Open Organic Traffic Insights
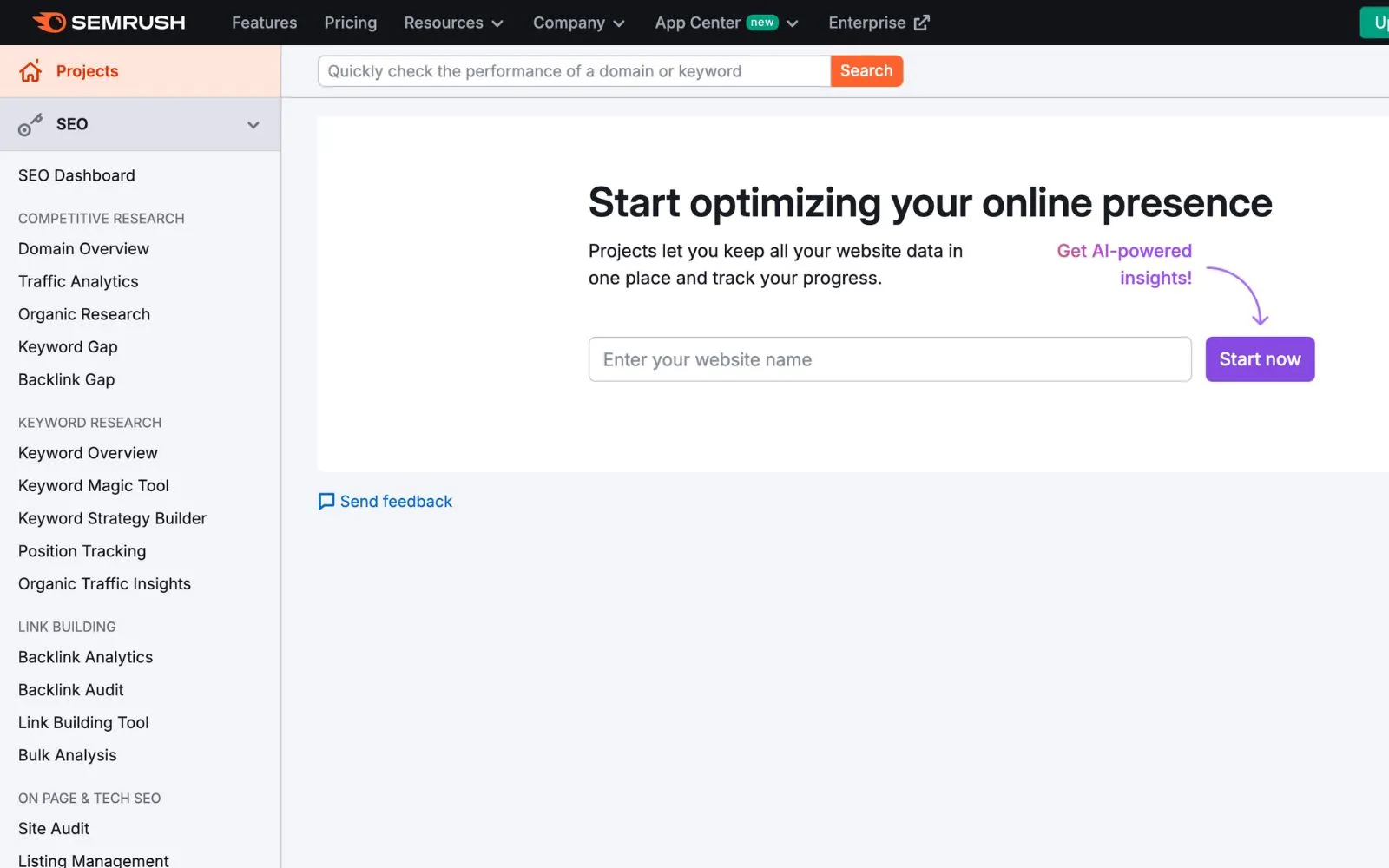Image resolution: width=1389 pixels, height=868 pixels. point(104,584)
